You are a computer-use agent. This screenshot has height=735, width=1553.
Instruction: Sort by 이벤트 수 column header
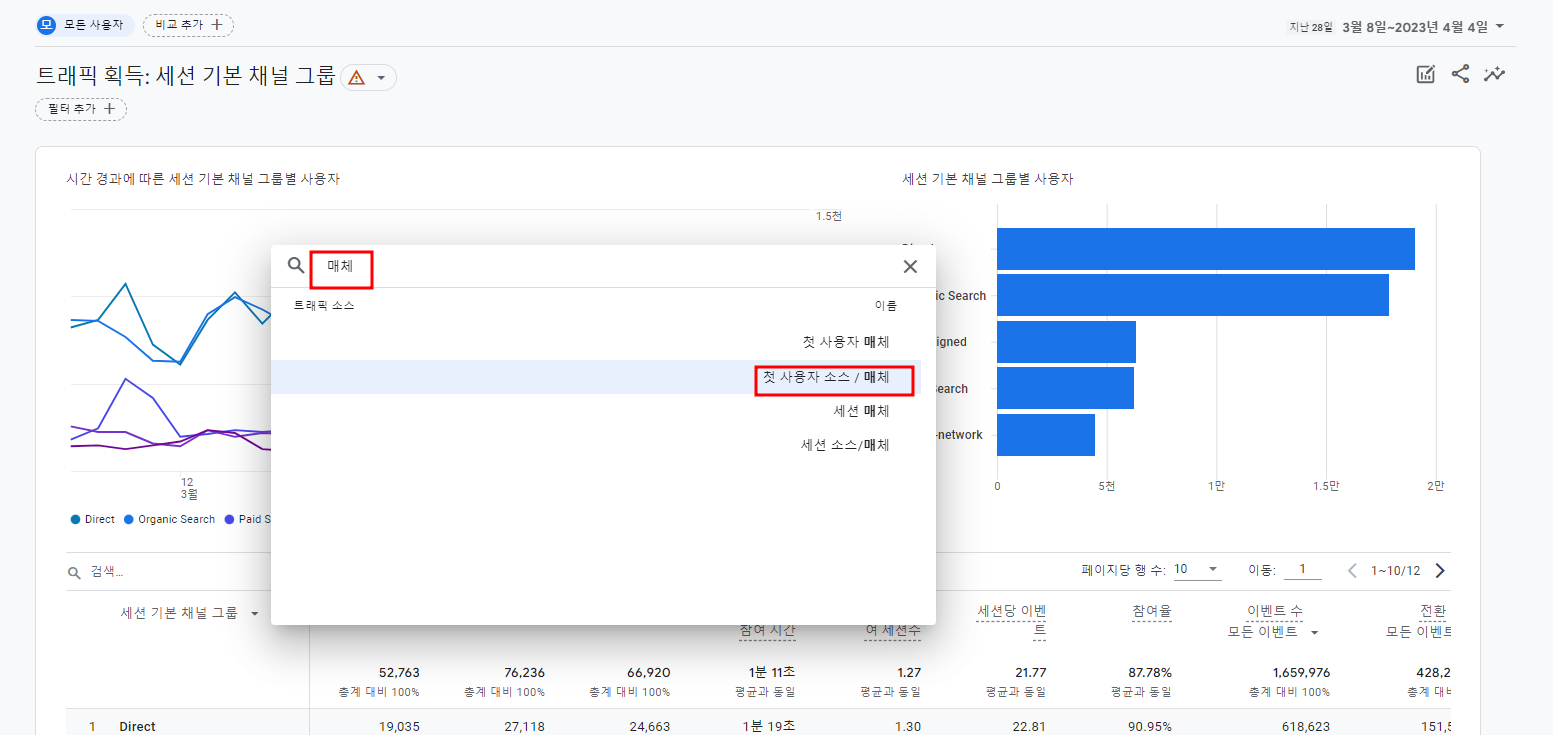tap(1275, 610)
